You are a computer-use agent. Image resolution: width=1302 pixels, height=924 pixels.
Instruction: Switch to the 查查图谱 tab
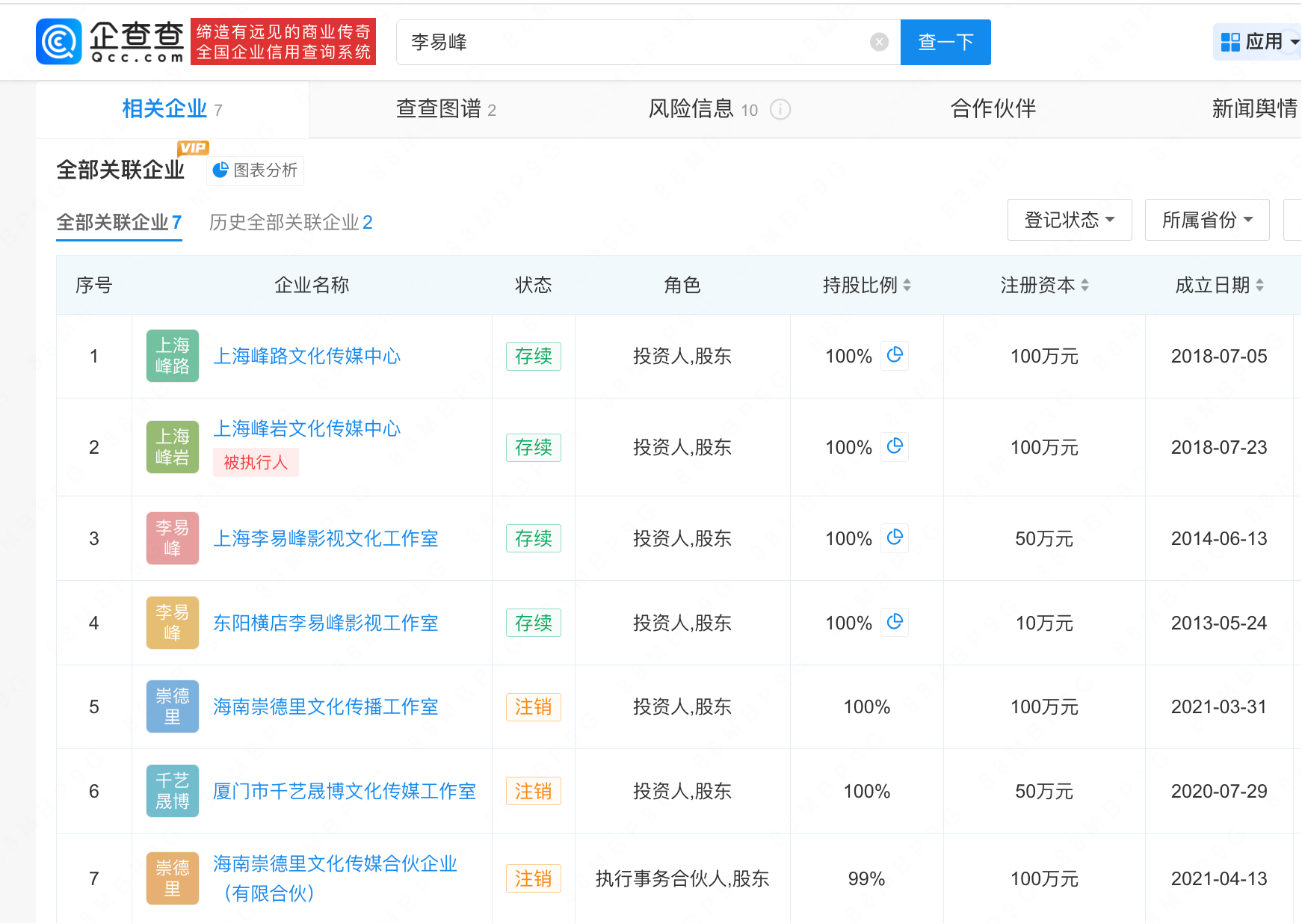pyautogui.click(x=445, y=109)
